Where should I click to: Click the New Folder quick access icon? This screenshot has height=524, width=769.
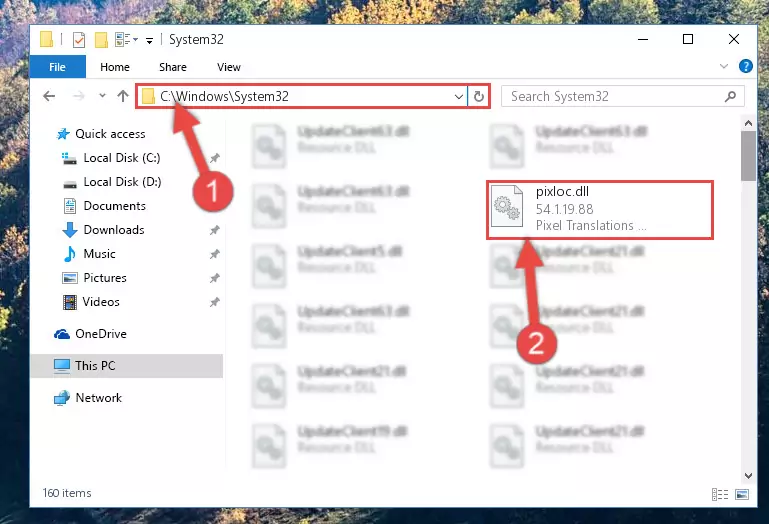(101, 39)
